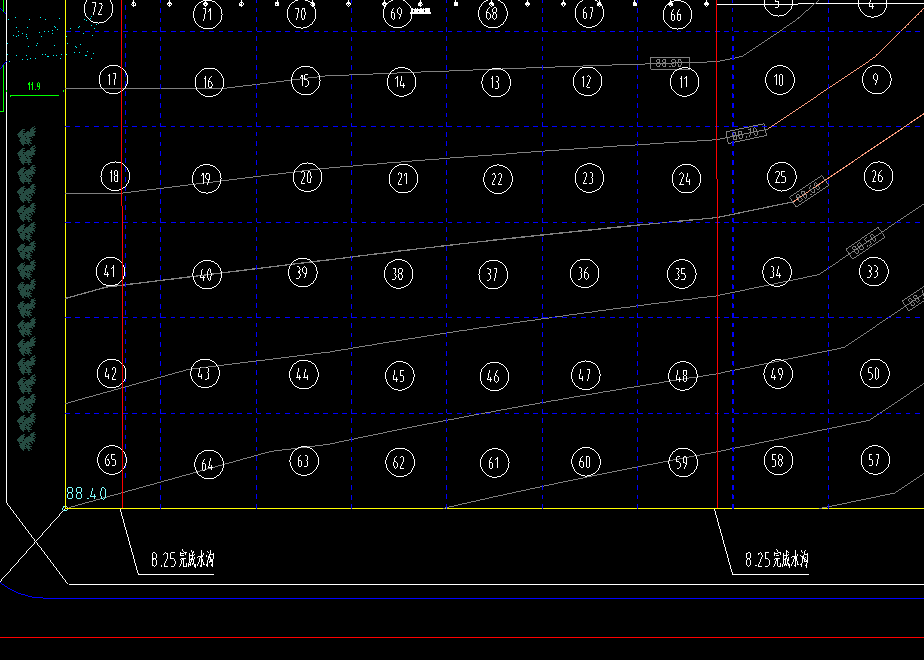Select the circled number 21
The image size is (924, 660).
pyautogui.click(x=403, y=179)
